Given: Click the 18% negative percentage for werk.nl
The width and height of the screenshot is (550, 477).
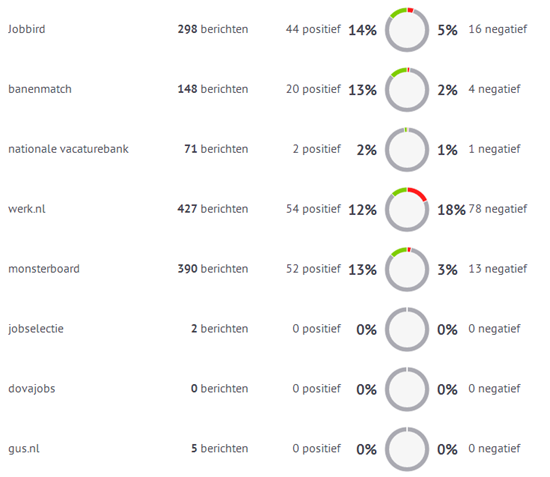Looking at the screenshot, I should [451, 210].
